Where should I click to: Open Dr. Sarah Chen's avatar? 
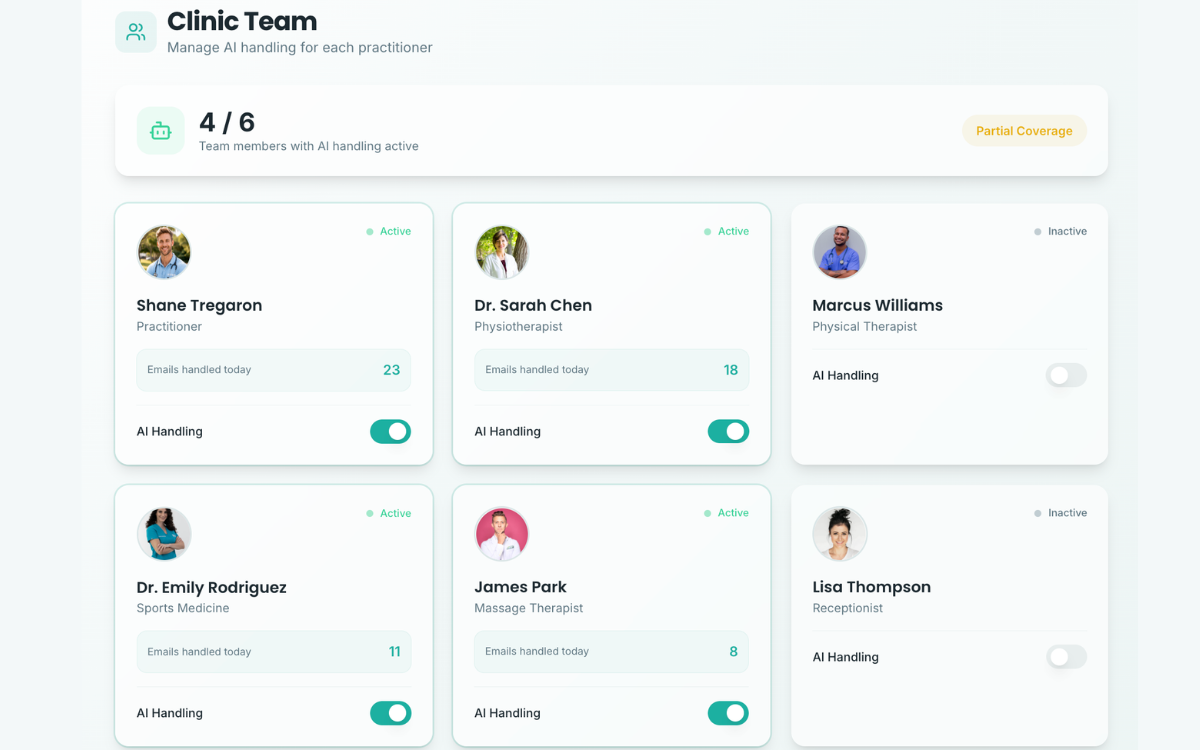pyautogui.click(x=502, y=252)
